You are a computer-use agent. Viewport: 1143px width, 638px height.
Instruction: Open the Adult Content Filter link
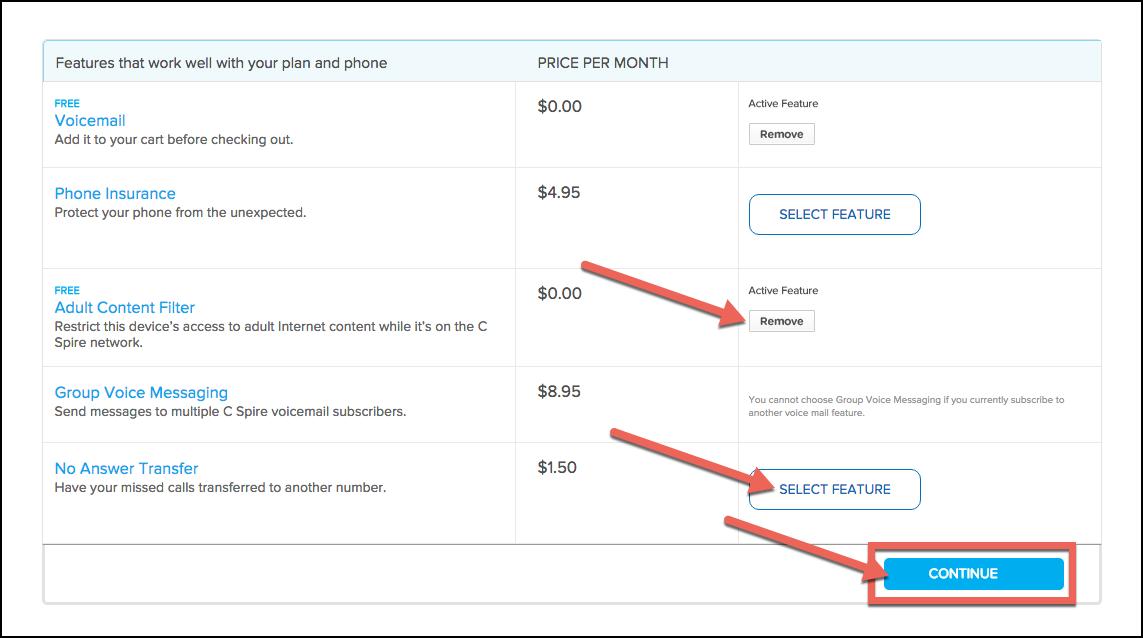coord(125,308)
